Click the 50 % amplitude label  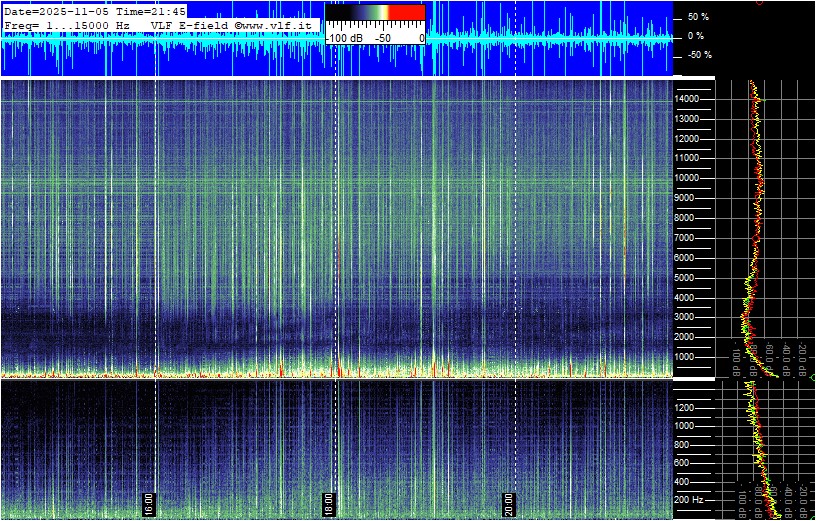[697, 17]
